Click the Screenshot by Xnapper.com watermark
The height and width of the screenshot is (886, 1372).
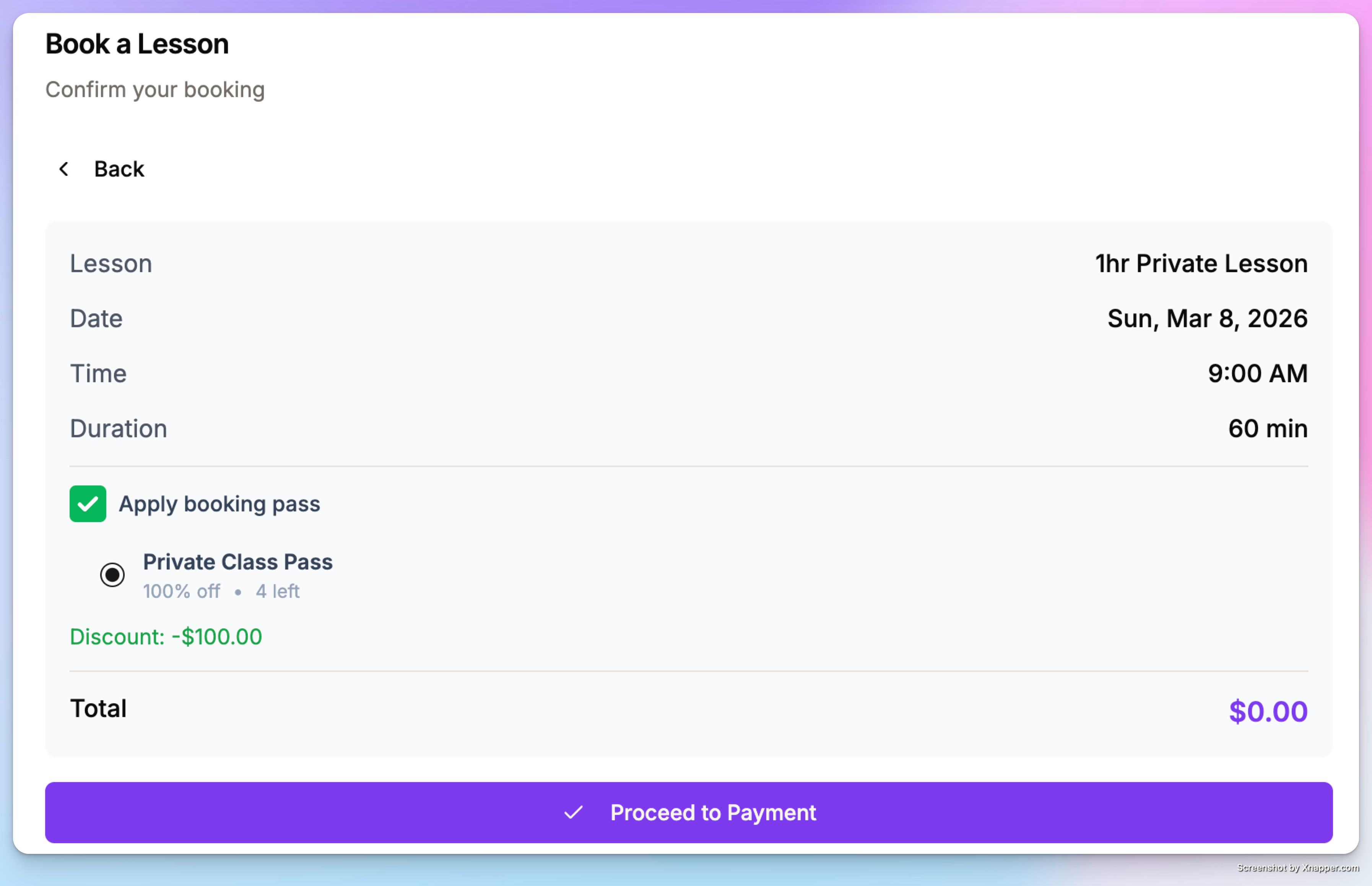coord(1298,868)
